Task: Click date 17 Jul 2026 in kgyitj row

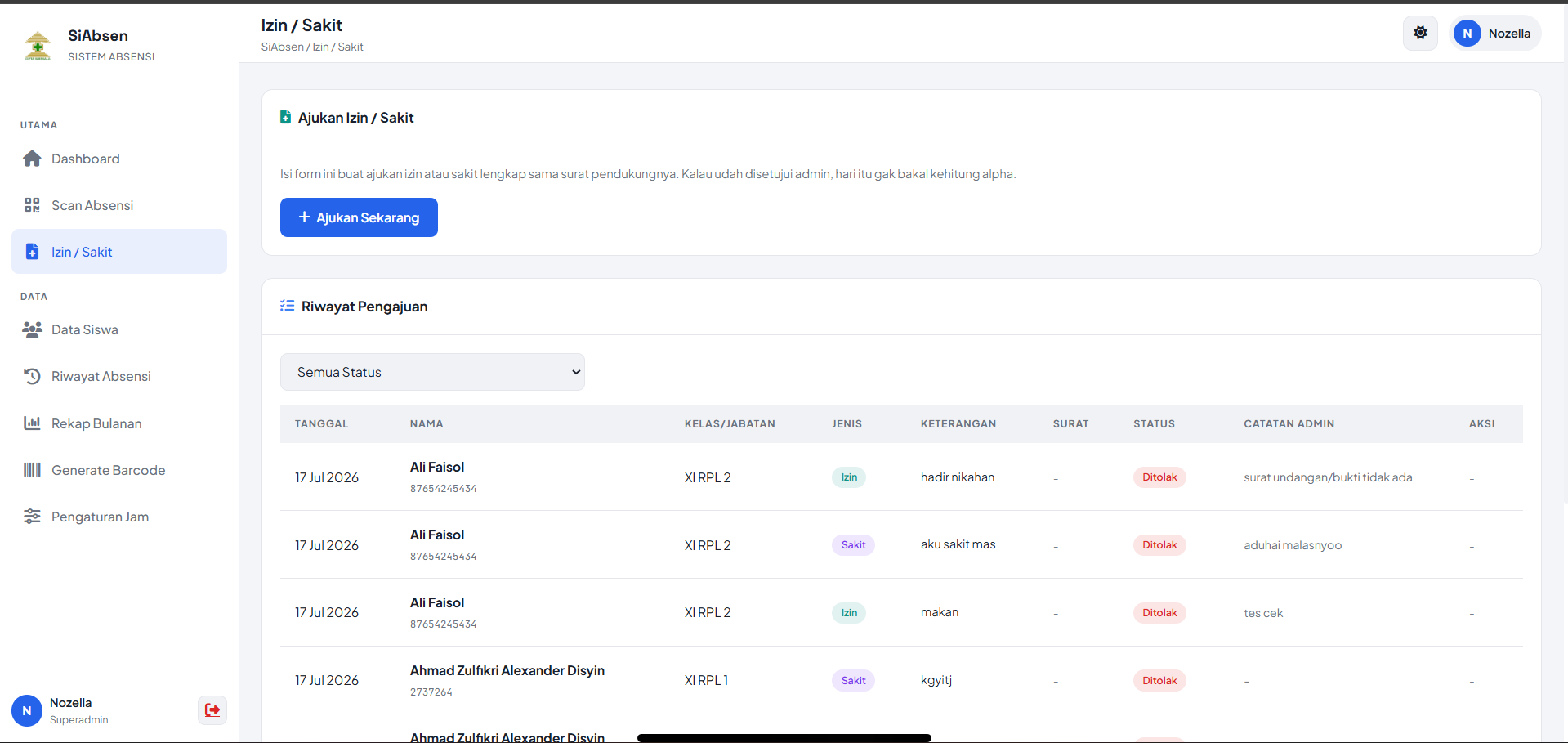Action: point(327,680)
